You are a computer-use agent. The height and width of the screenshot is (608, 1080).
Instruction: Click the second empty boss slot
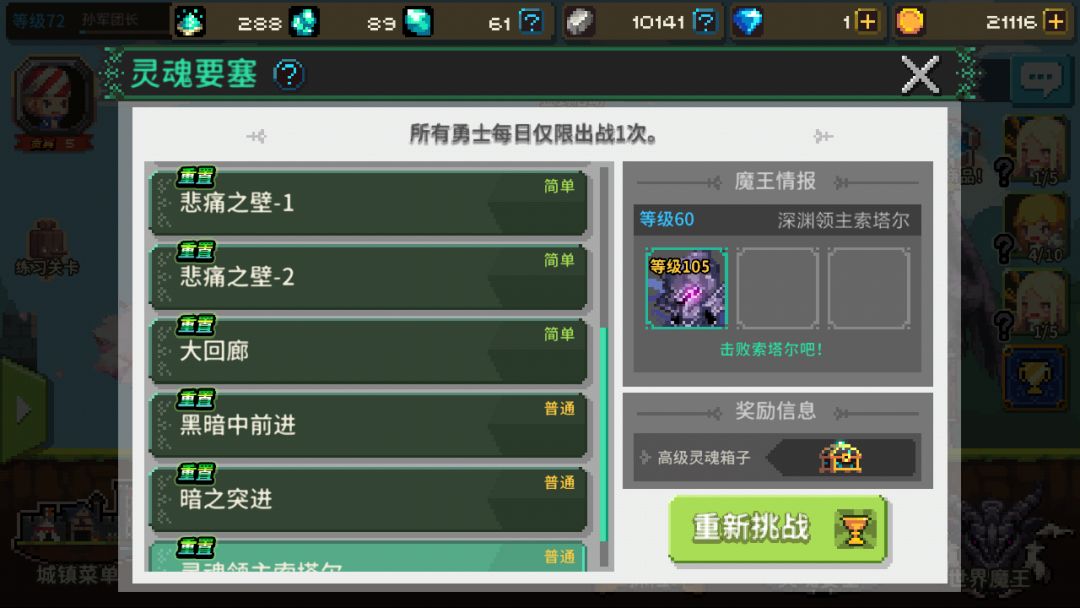pos(778,288)
